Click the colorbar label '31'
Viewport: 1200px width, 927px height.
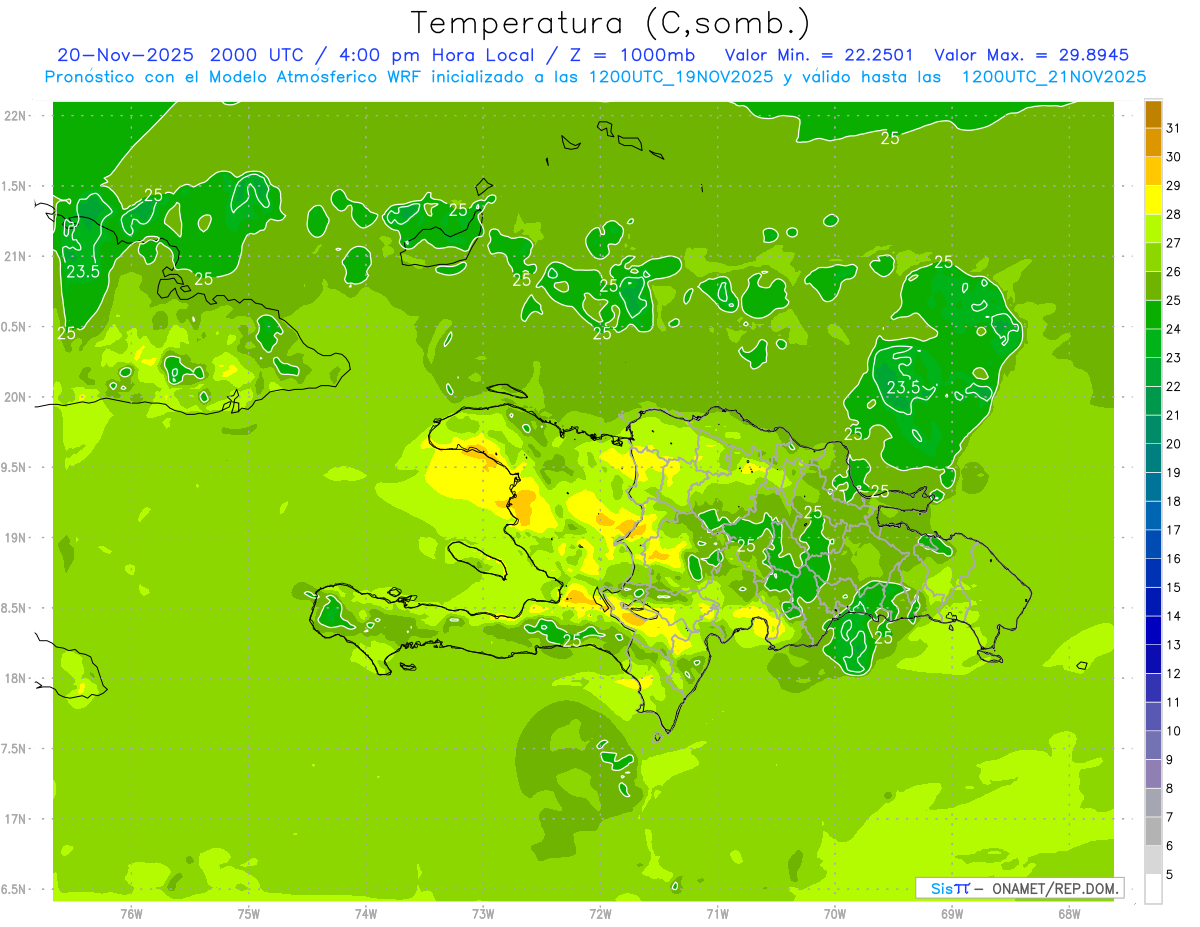click(1174, 128)
